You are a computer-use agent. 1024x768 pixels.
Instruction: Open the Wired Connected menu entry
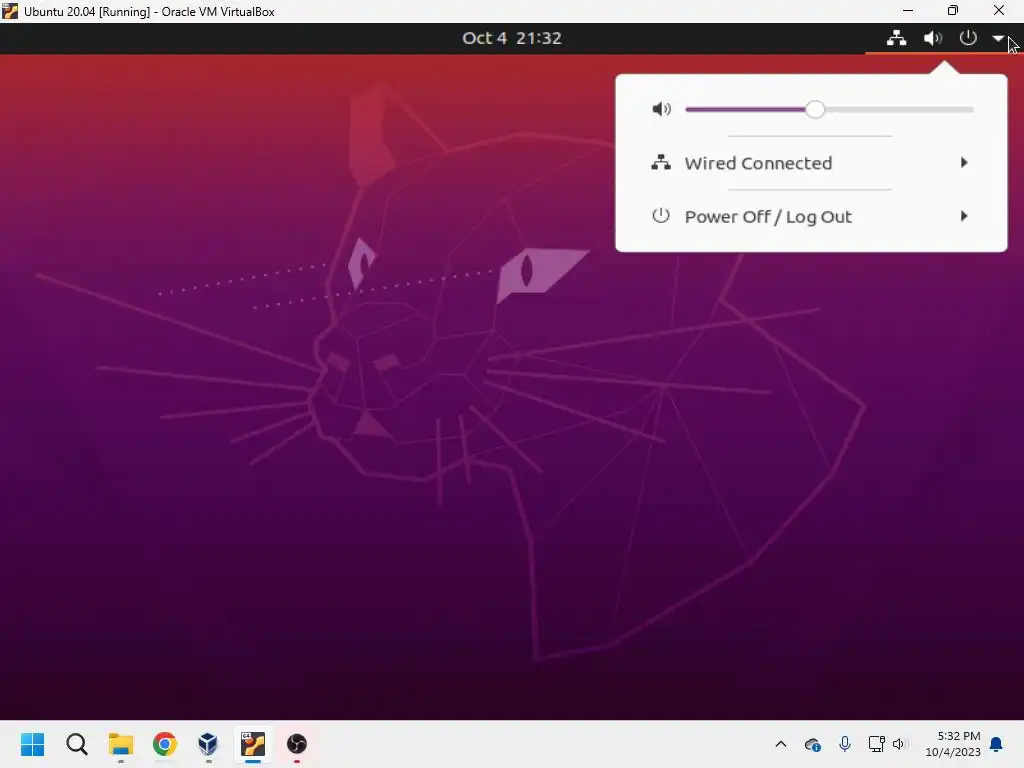click(811, 163)
